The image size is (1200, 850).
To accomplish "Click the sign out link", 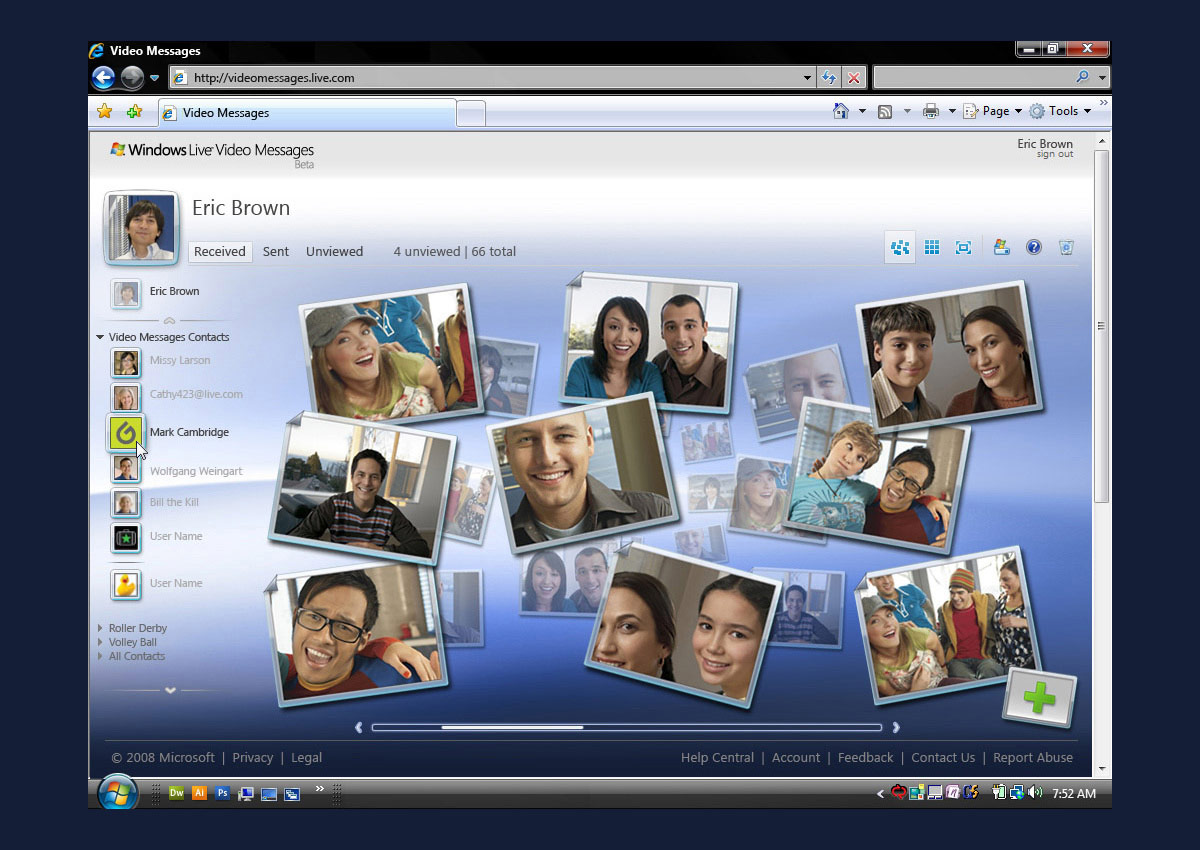I will (1054, 155).
